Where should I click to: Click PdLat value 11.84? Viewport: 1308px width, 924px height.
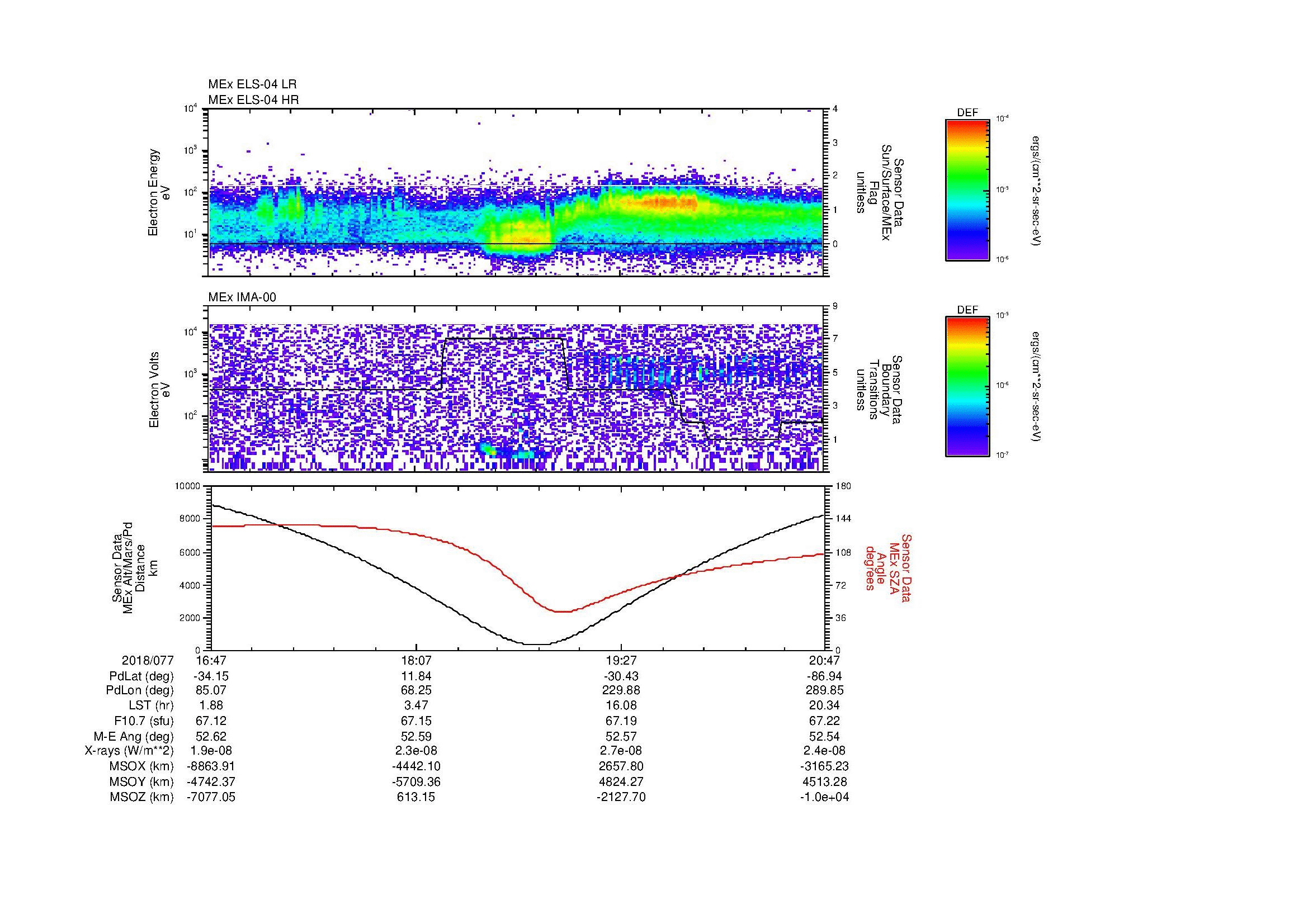coord(417,676)
